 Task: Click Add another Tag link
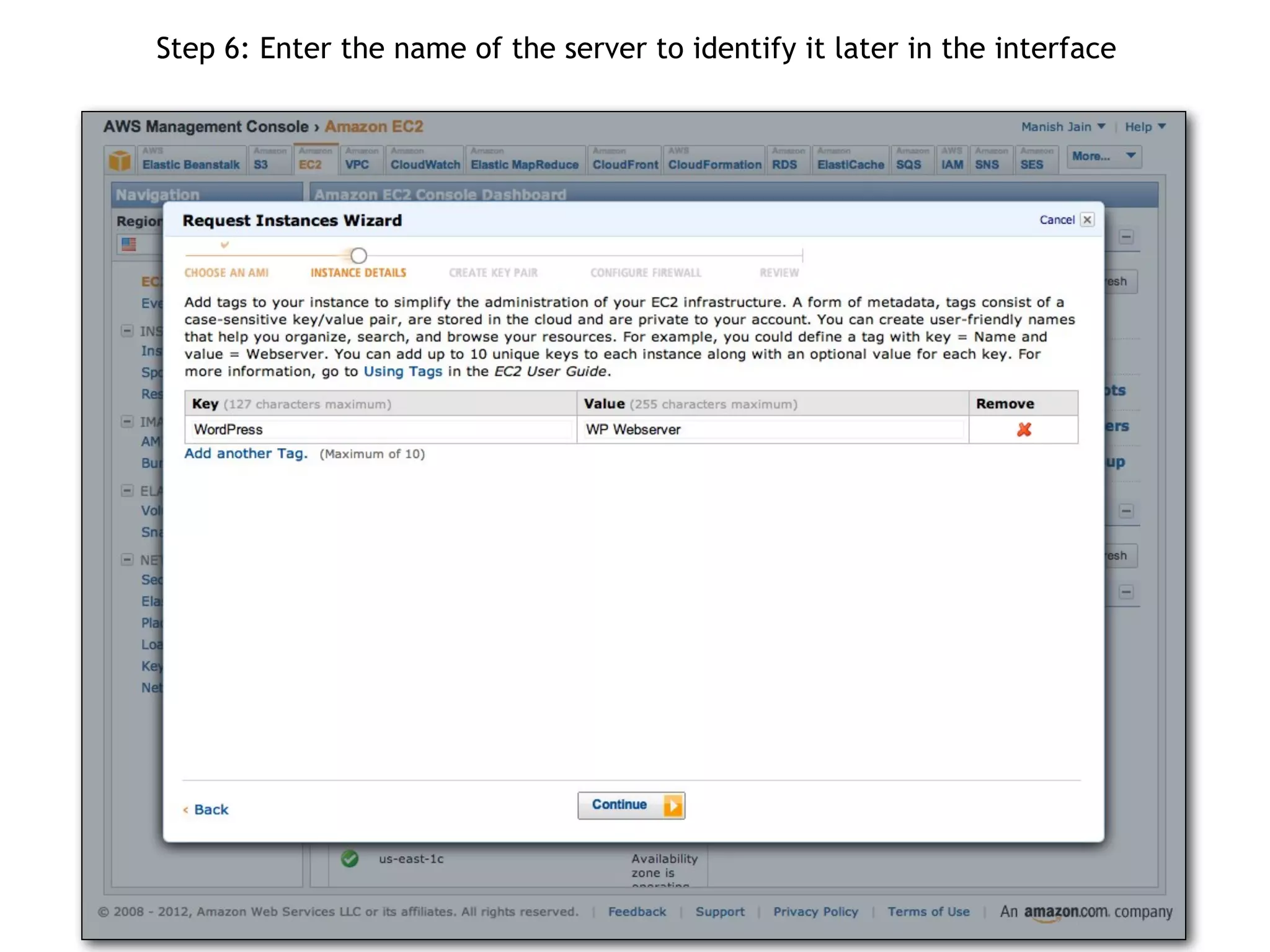click(246, 454)
